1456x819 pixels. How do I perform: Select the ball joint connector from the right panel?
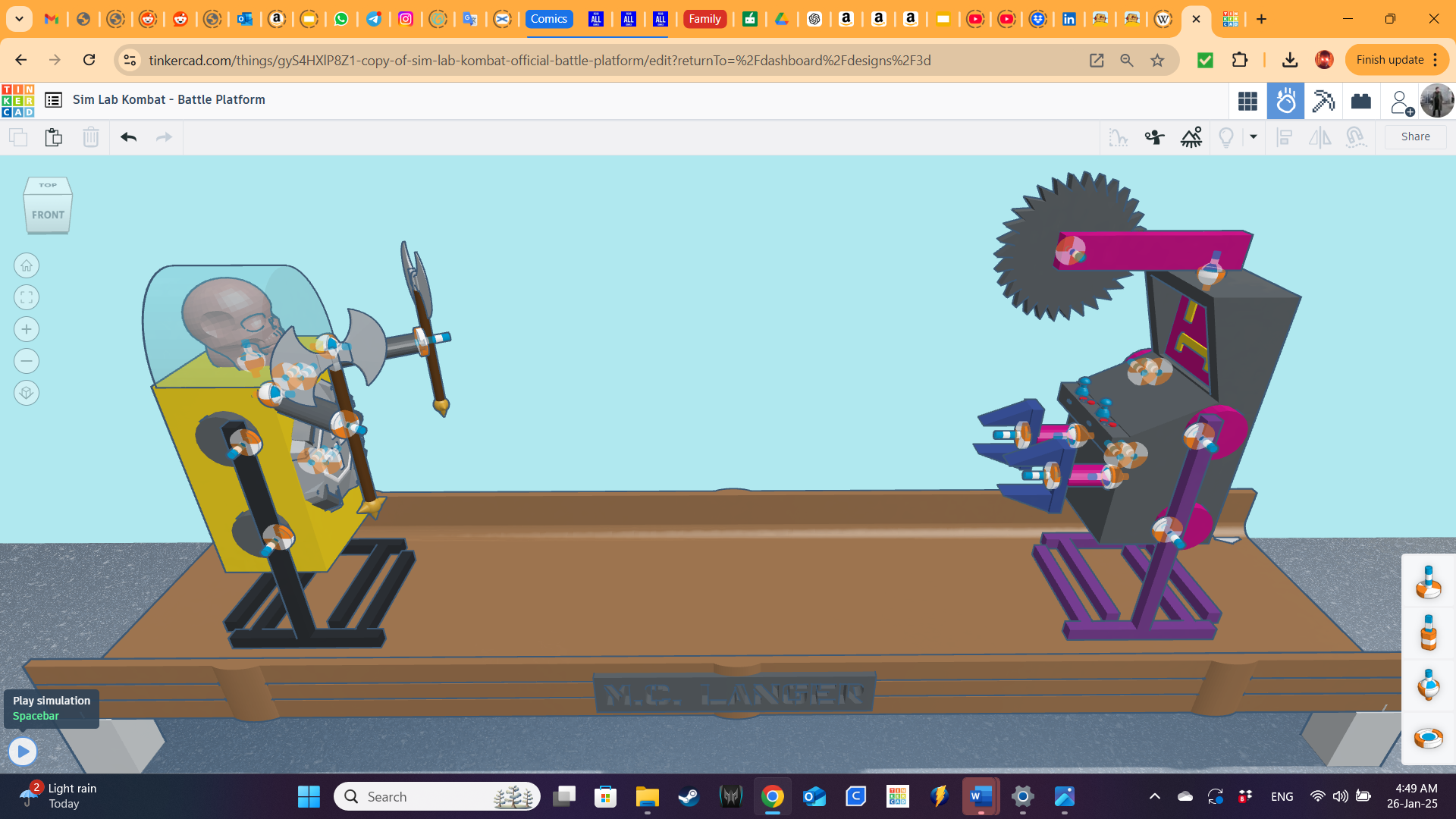point(1428,686)
